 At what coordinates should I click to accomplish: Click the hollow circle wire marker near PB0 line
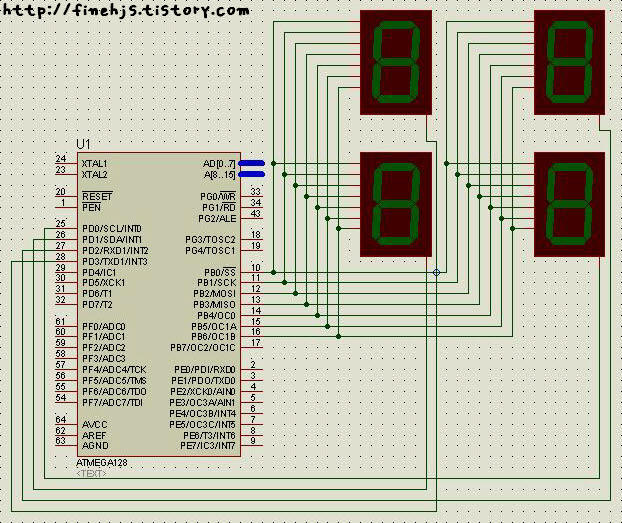point(436,272)
